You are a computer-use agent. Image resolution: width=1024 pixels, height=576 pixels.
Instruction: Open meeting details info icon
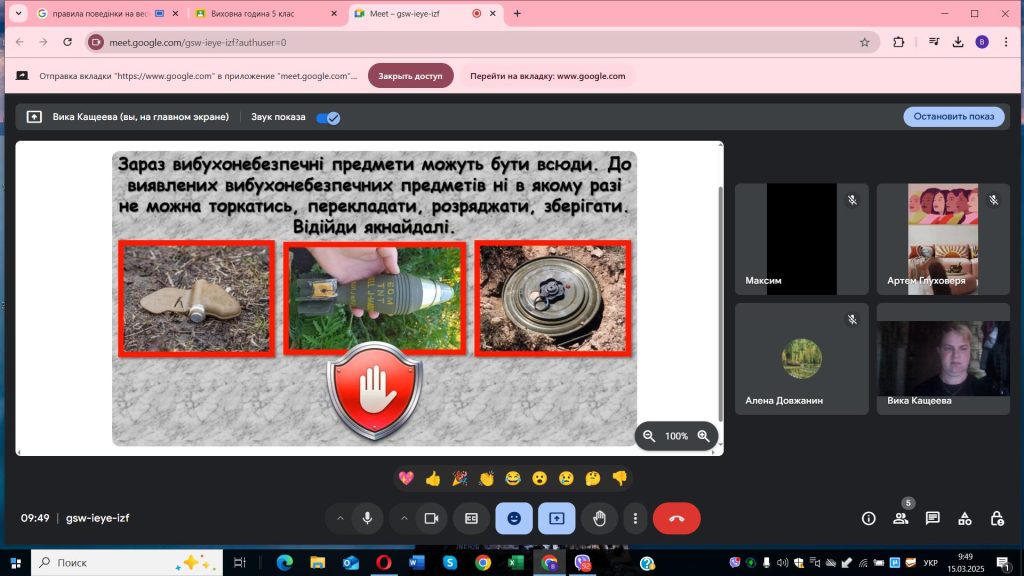coord(869,519)
